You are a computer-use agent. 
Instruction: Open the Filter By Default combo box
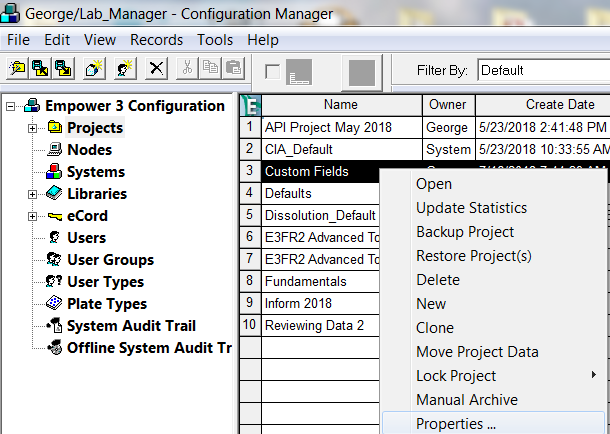tap(543, 70)
